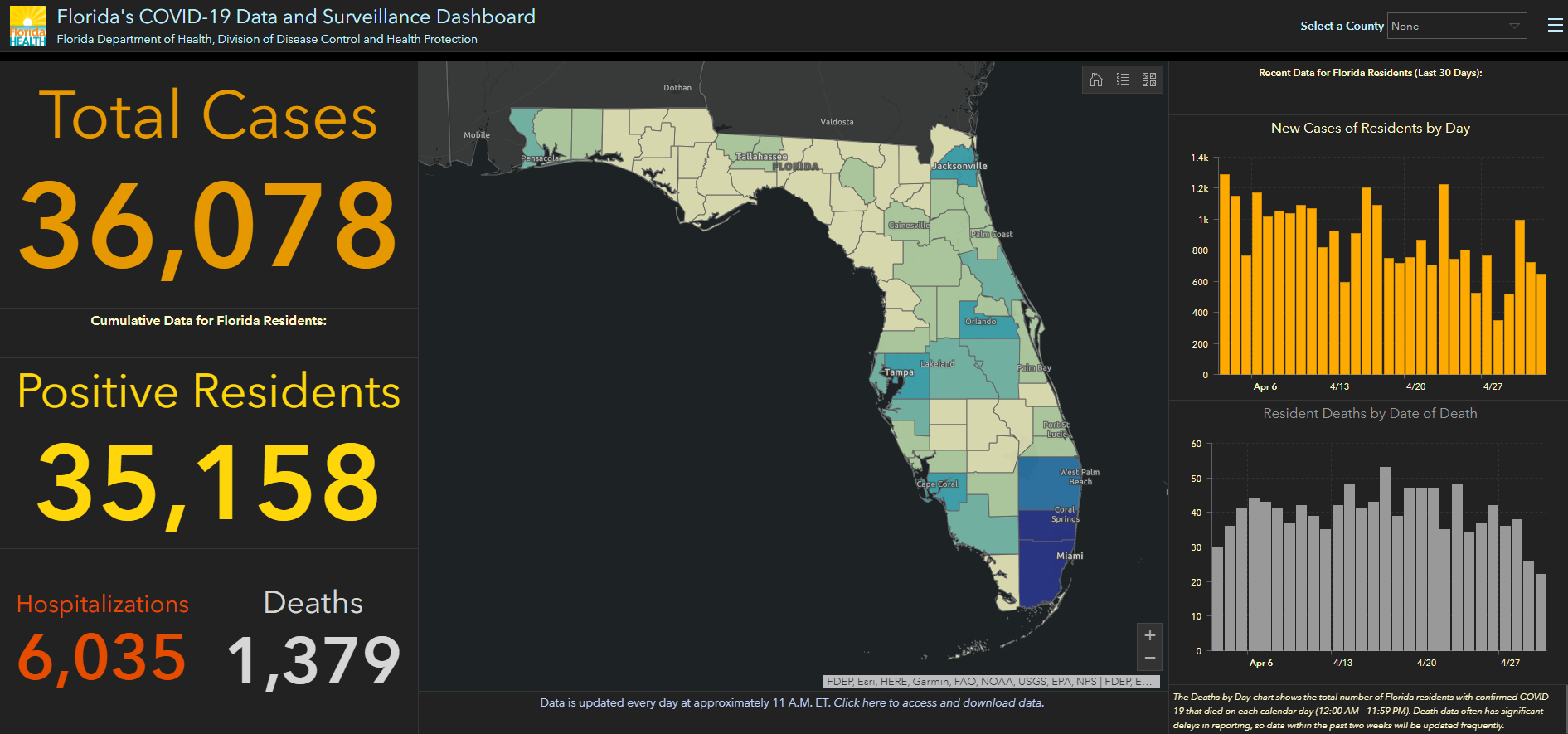Click 'Cumulative Data for Florida Residents:' heading
Image resolution: width=1568 pixels, height=734 pixels.
pos(208,320)
